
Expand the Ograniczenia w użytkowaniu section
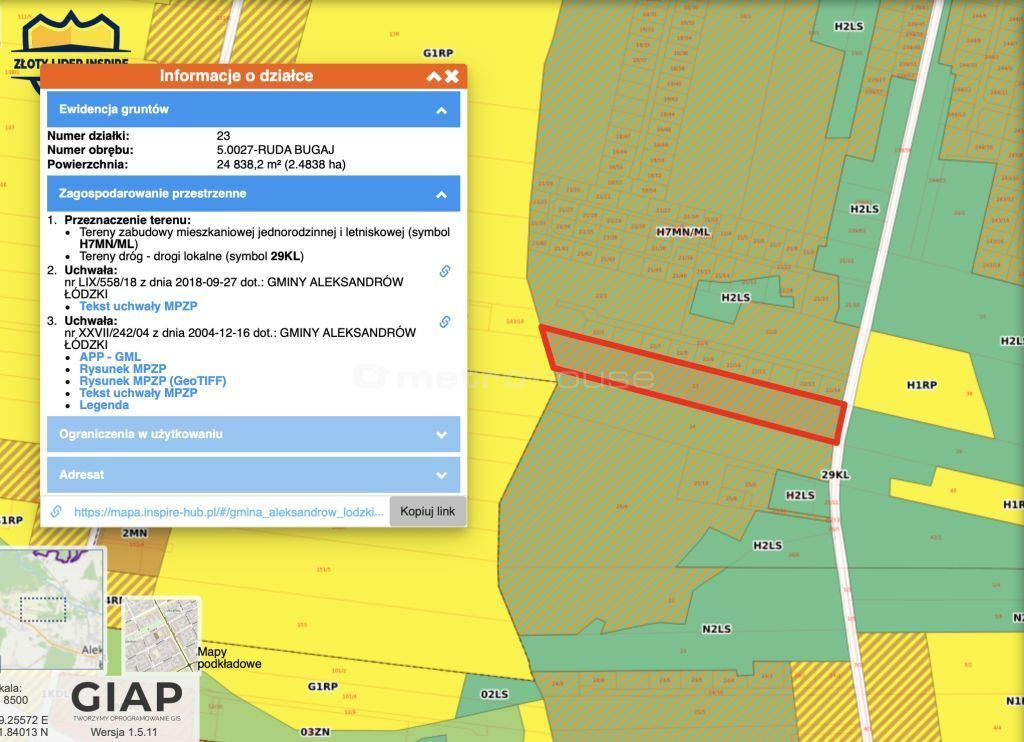pos(441,435)
